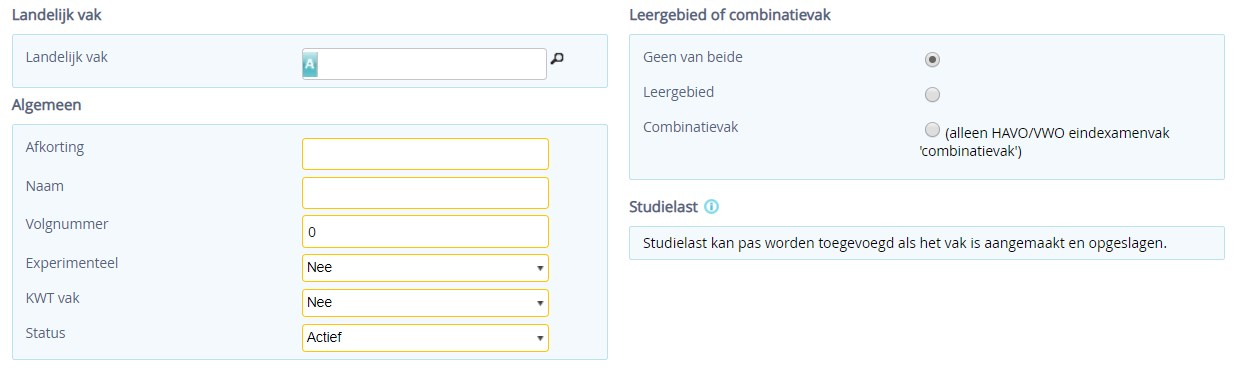Click the Afkorting input field
The height and width of the screenshot is (378, 1235).
pyautogui.click(x=425, y=154)
